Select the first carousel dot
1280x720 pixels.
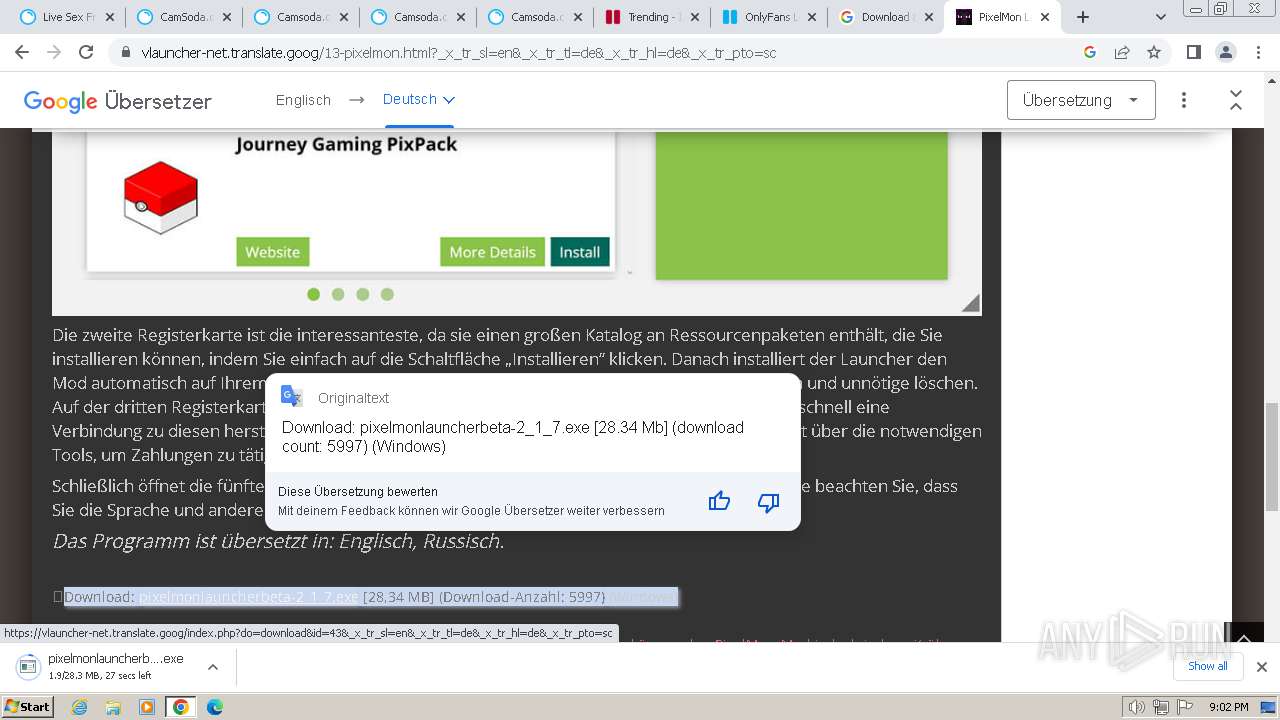(x=313, y=294)
